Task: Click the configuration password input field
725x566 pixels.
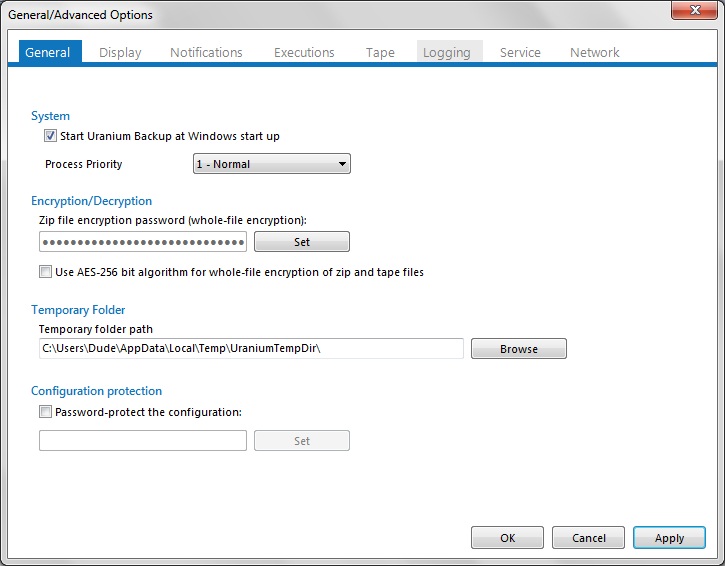Action: coord(143,441)
